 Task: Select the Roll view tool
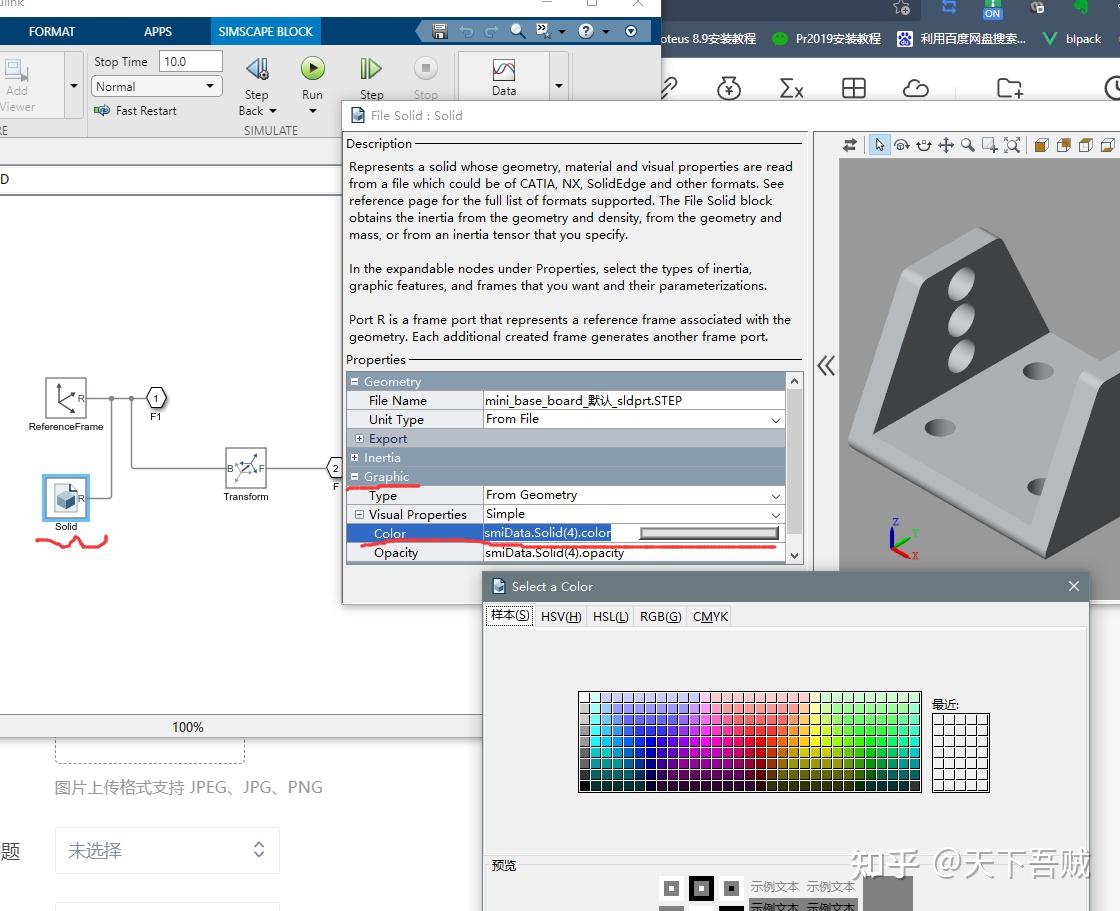click(924, 145)
